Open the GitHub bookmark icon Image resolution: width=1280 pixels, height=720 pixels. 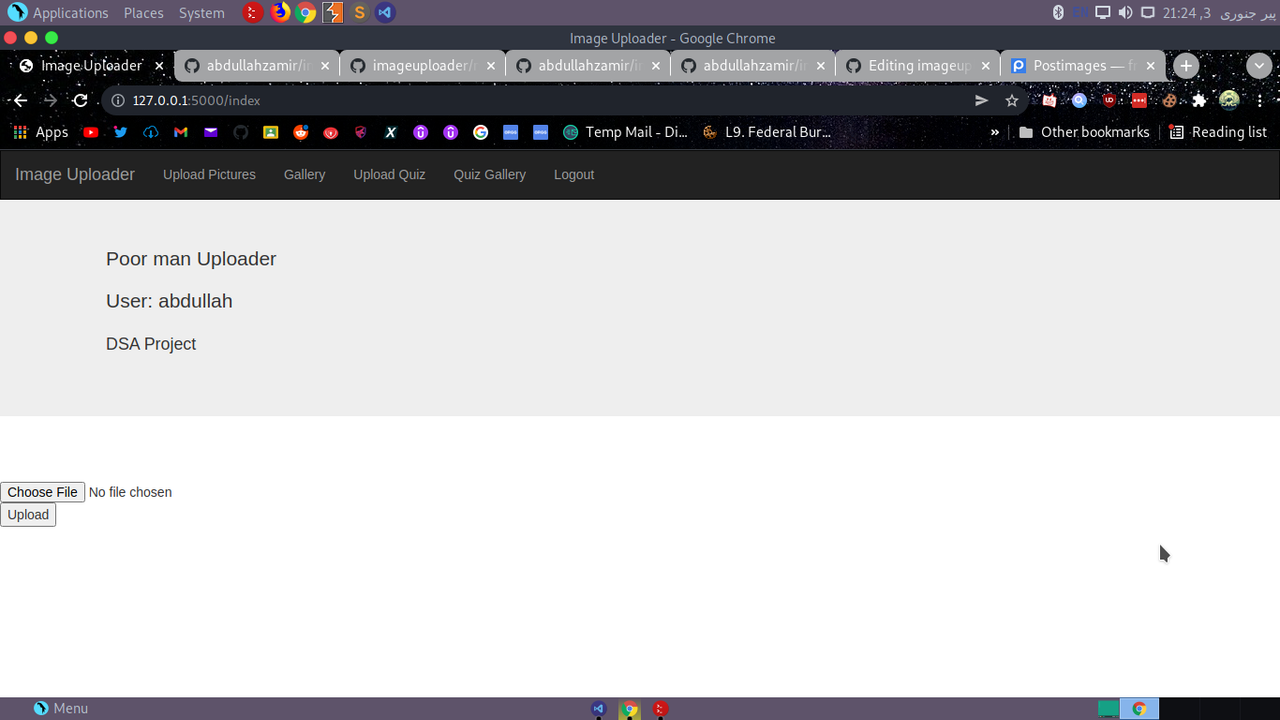[241, 132]
